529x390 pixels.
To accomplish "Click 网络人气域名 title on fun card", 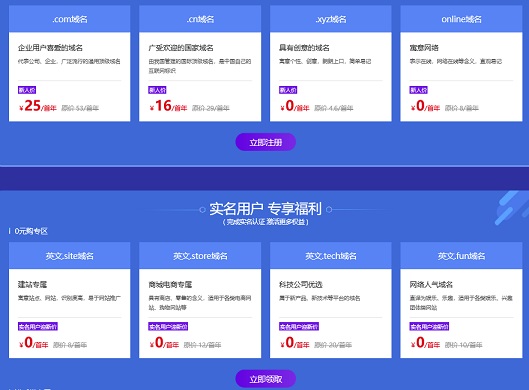I will pos(431,284).
